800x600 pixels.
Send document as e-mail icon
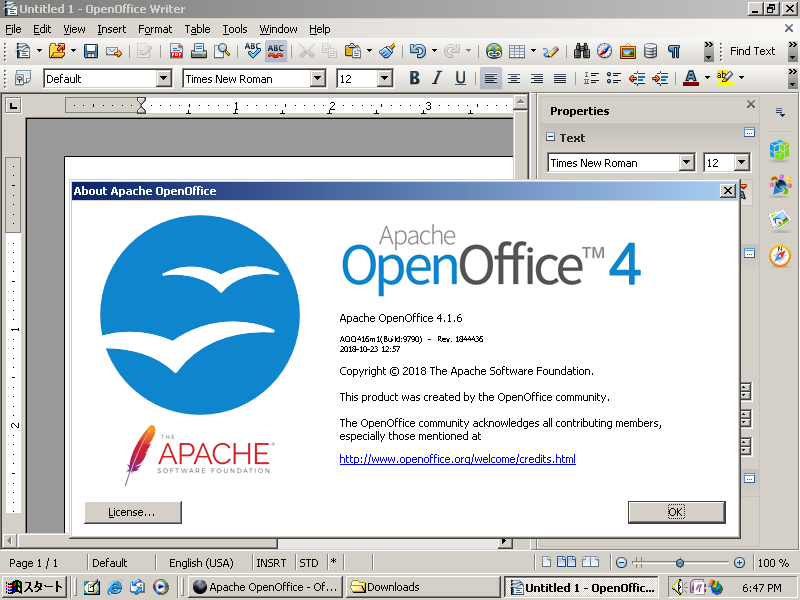[x=114, y=51]
